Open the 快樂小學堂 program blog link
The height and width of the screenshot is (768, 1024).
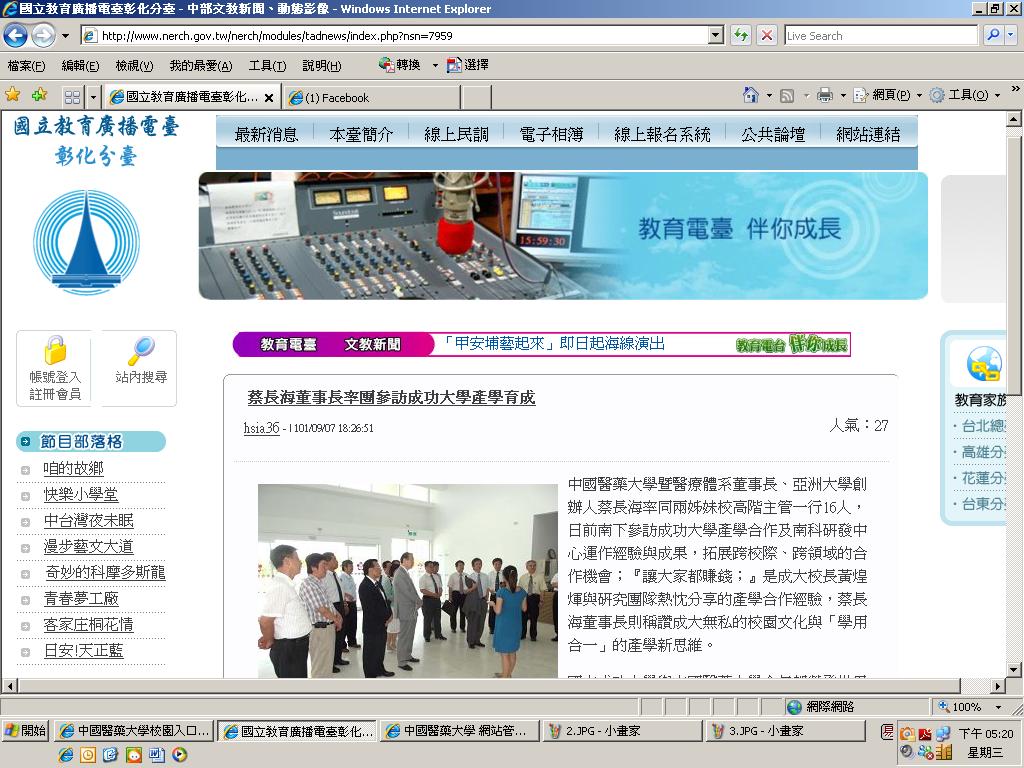tap(81, 494)
